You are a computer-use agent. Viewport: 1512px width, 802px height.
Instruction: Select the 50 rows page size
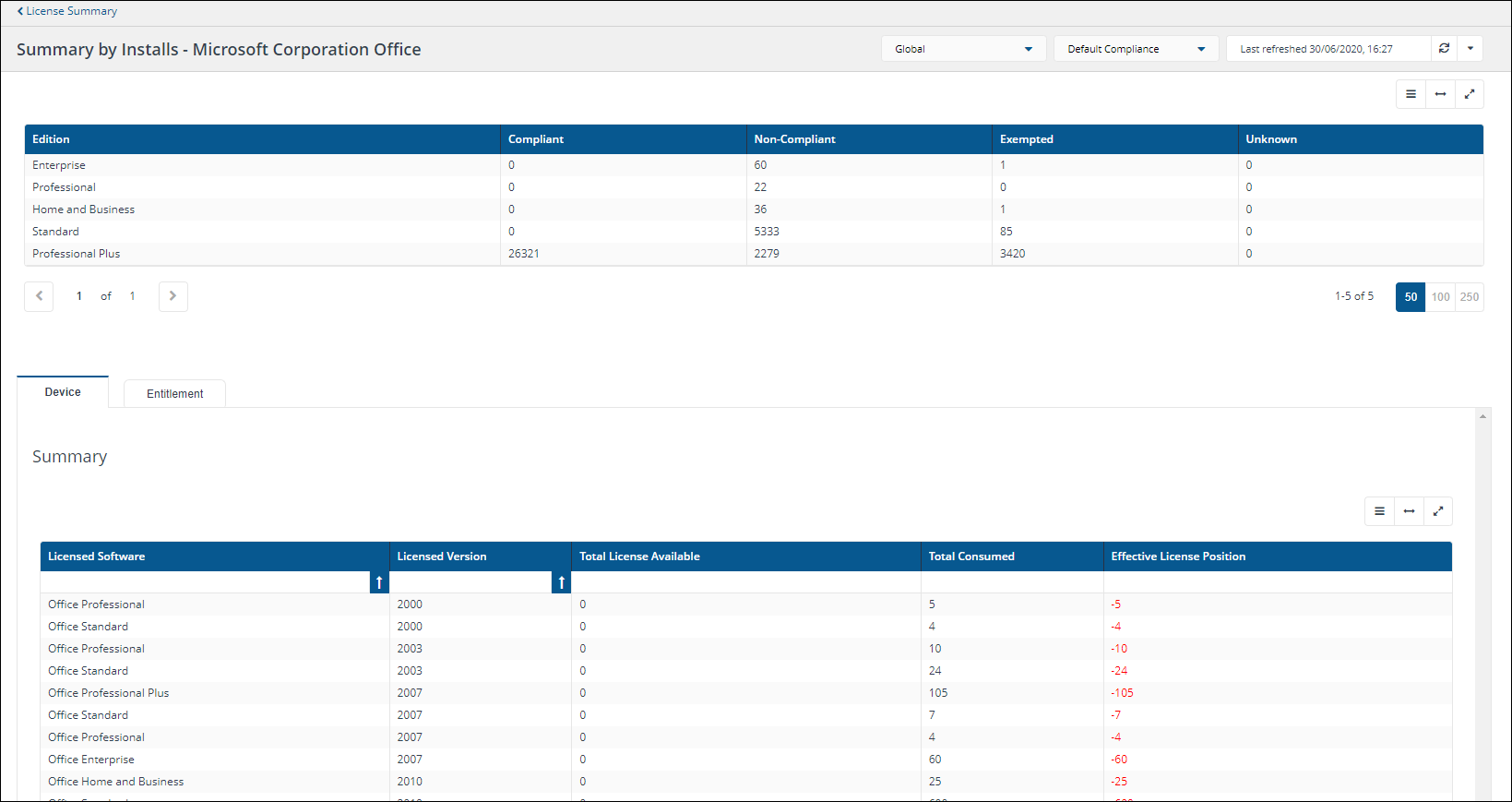pyautogui.click(x=1411, y=297)
